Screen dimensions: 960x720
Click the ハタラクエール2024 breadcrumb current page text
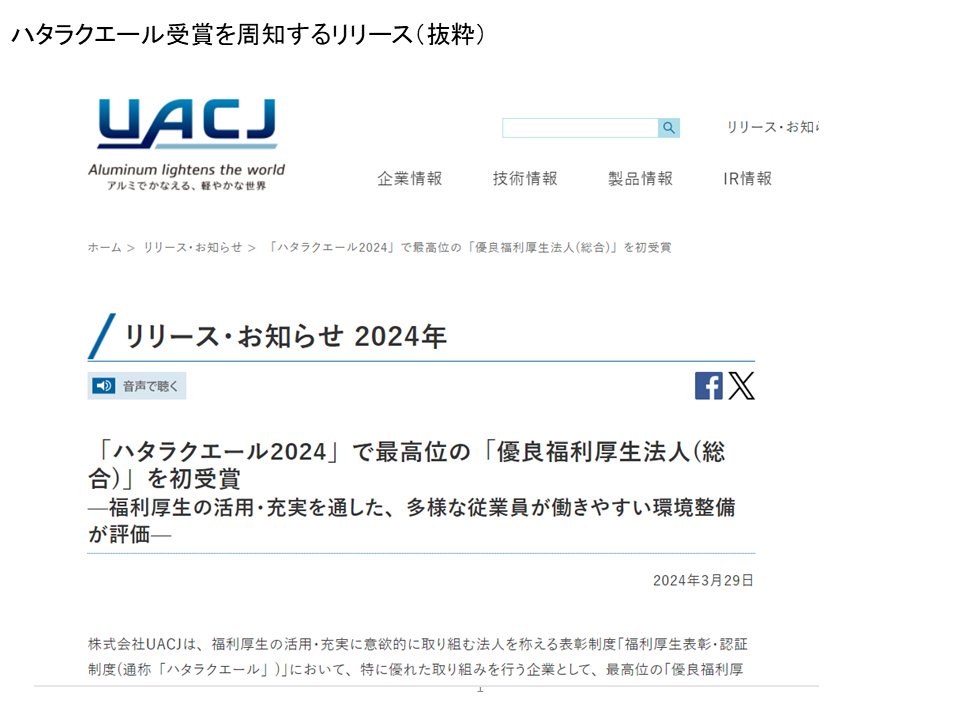(x=470, y=247)
